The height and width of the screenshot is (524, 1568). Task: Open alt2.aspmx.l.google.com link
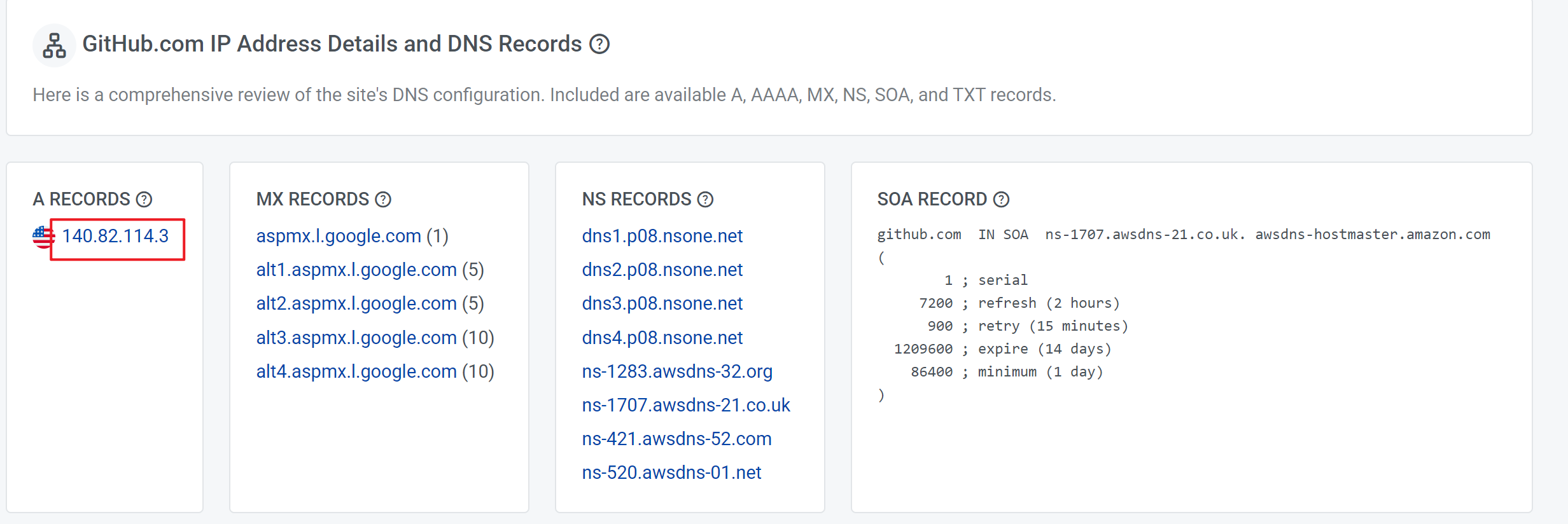point(356,303)
